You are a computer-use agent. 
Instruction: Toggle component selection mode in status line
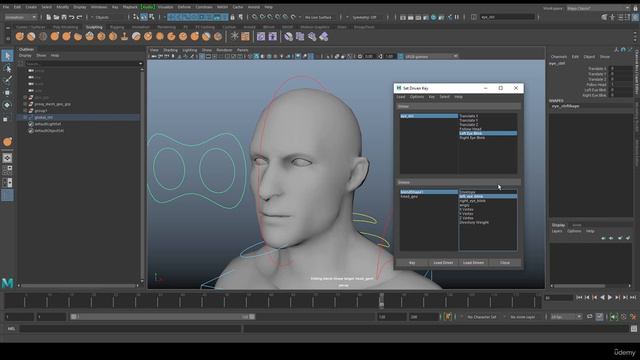pyautogui.click(x=151, y=17)
